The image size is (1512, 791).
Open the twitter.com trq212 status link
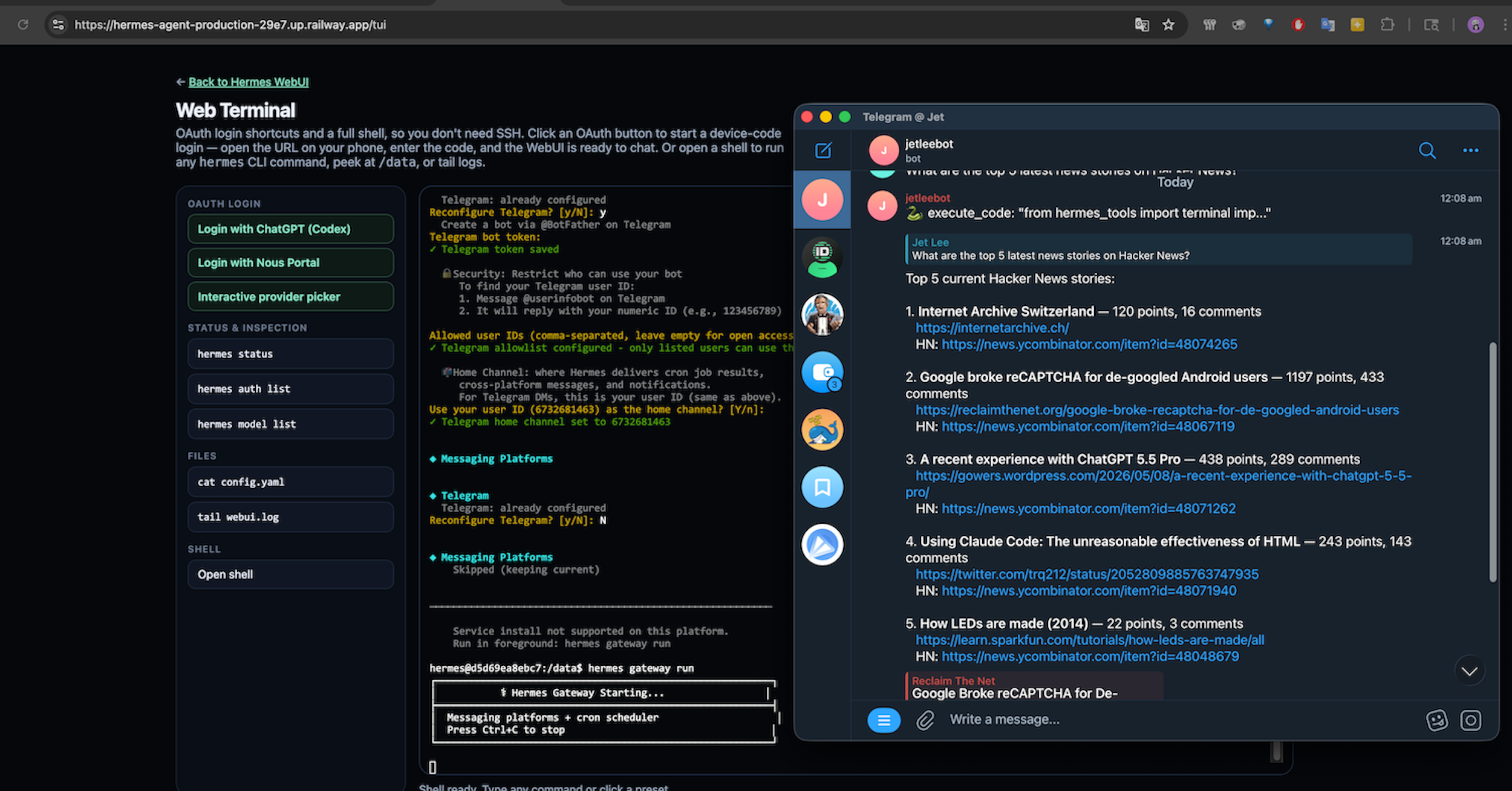[1087, 575]
